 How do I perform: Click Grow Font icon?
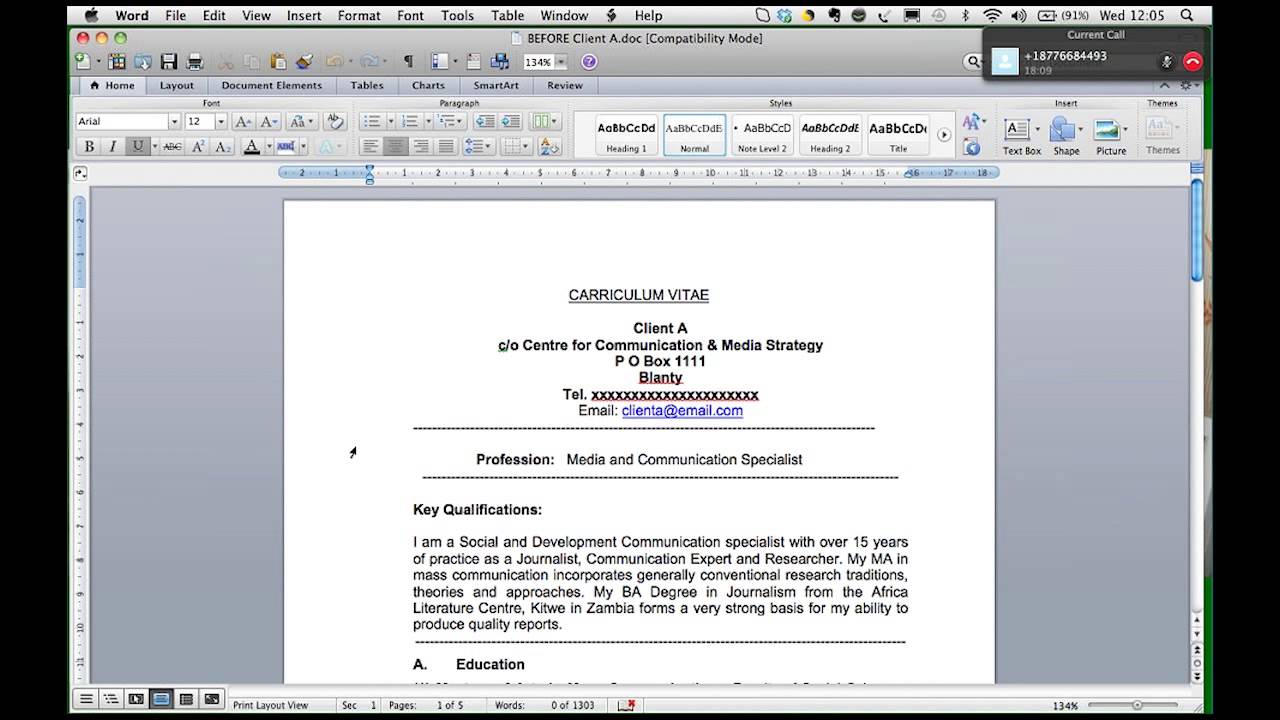243,121
